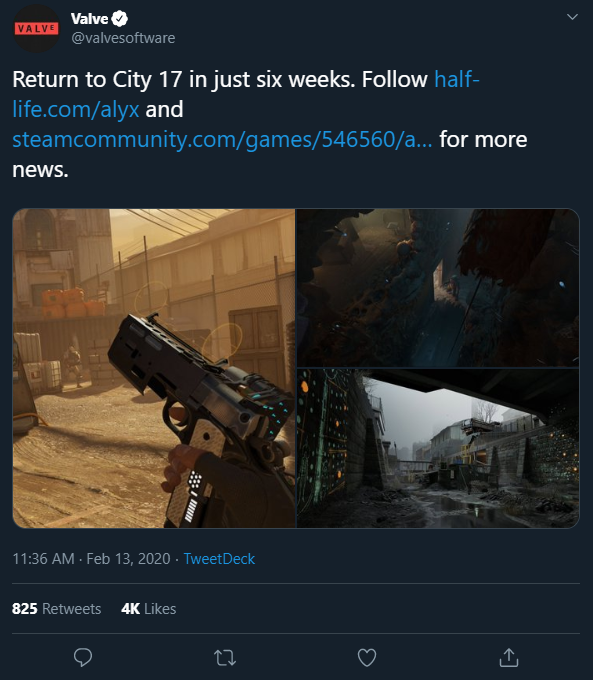Open the dark cave screenshot image
This screenshot has height=680, width=593.
tap(438, 288)
